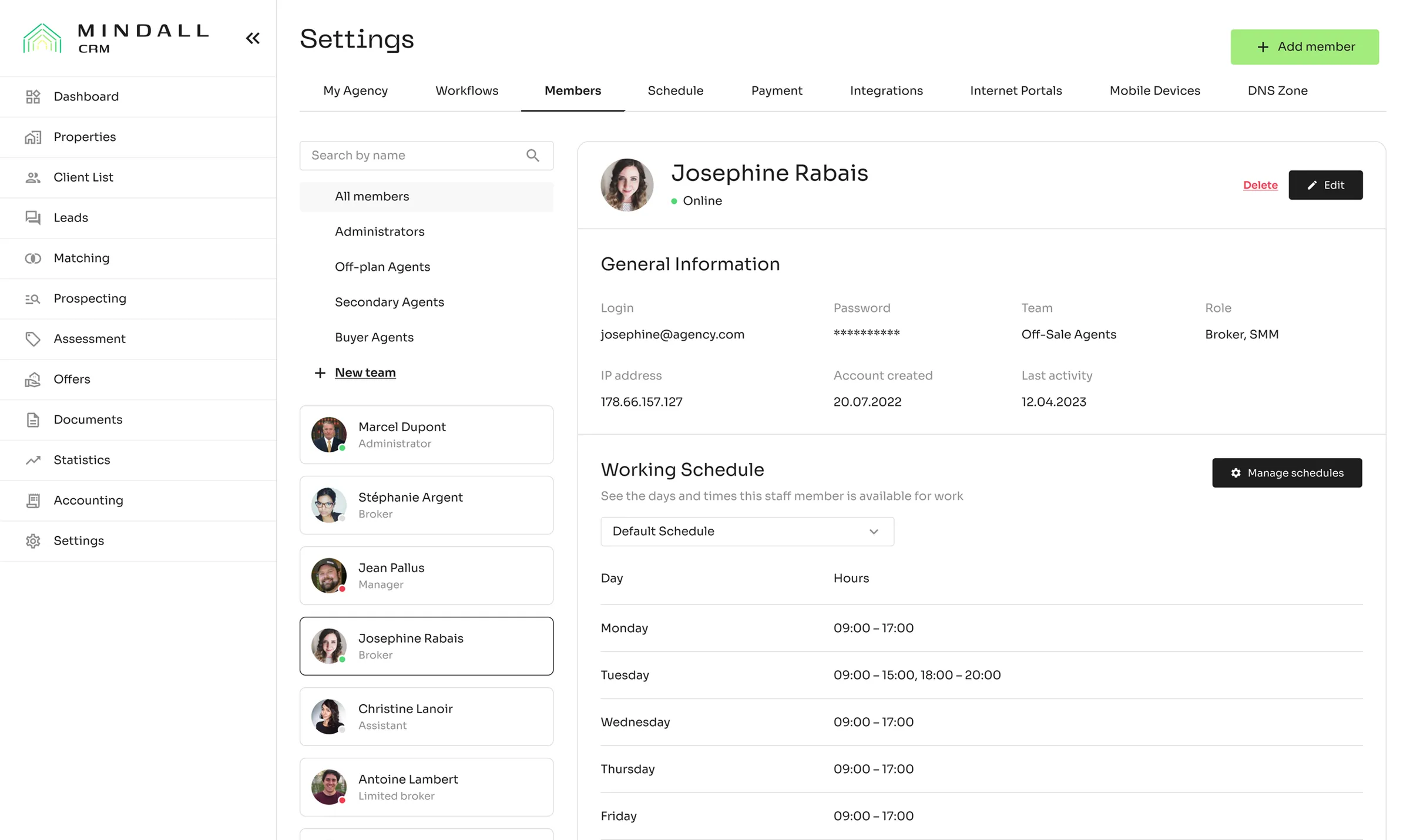Open the Default Schedule dropdown
This screenshot has width=1410, height=840.
(746, 531)
